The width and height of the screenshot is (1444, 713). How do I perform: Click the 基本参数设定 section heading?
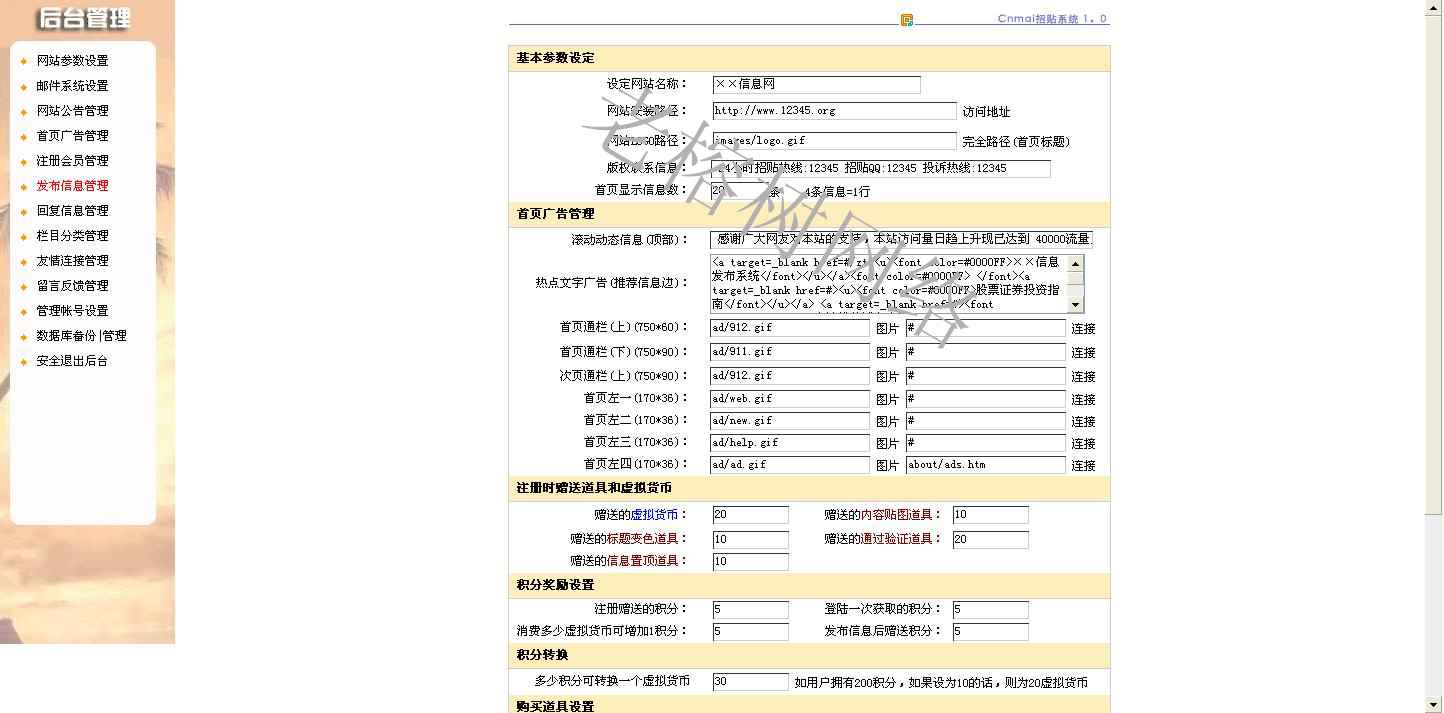(555, 58)
